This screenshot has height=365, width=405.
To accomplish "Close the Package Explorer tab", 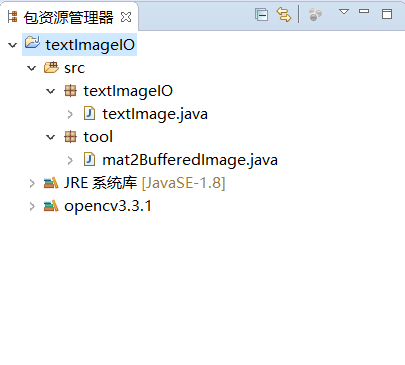I will click(x=126, y=17).
